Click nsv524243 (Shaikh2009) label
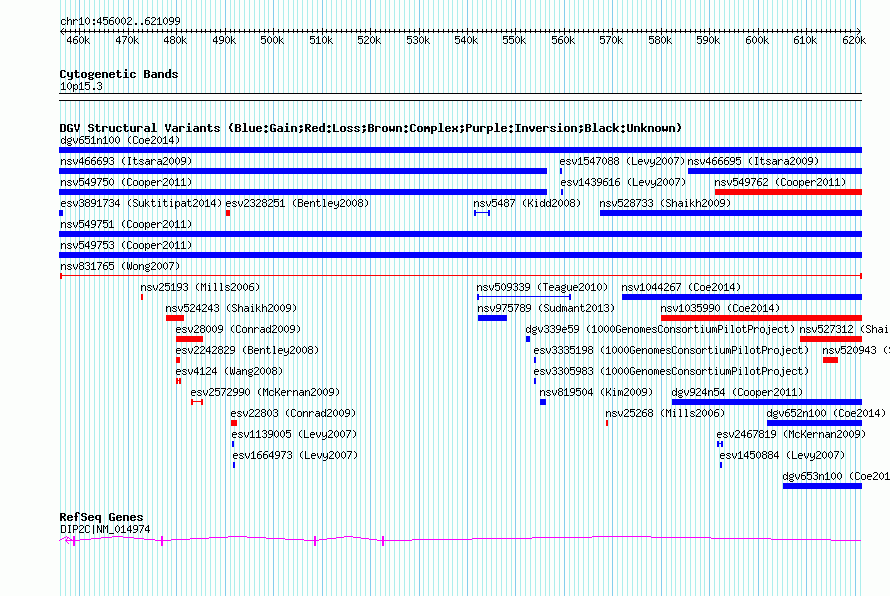 231,308
